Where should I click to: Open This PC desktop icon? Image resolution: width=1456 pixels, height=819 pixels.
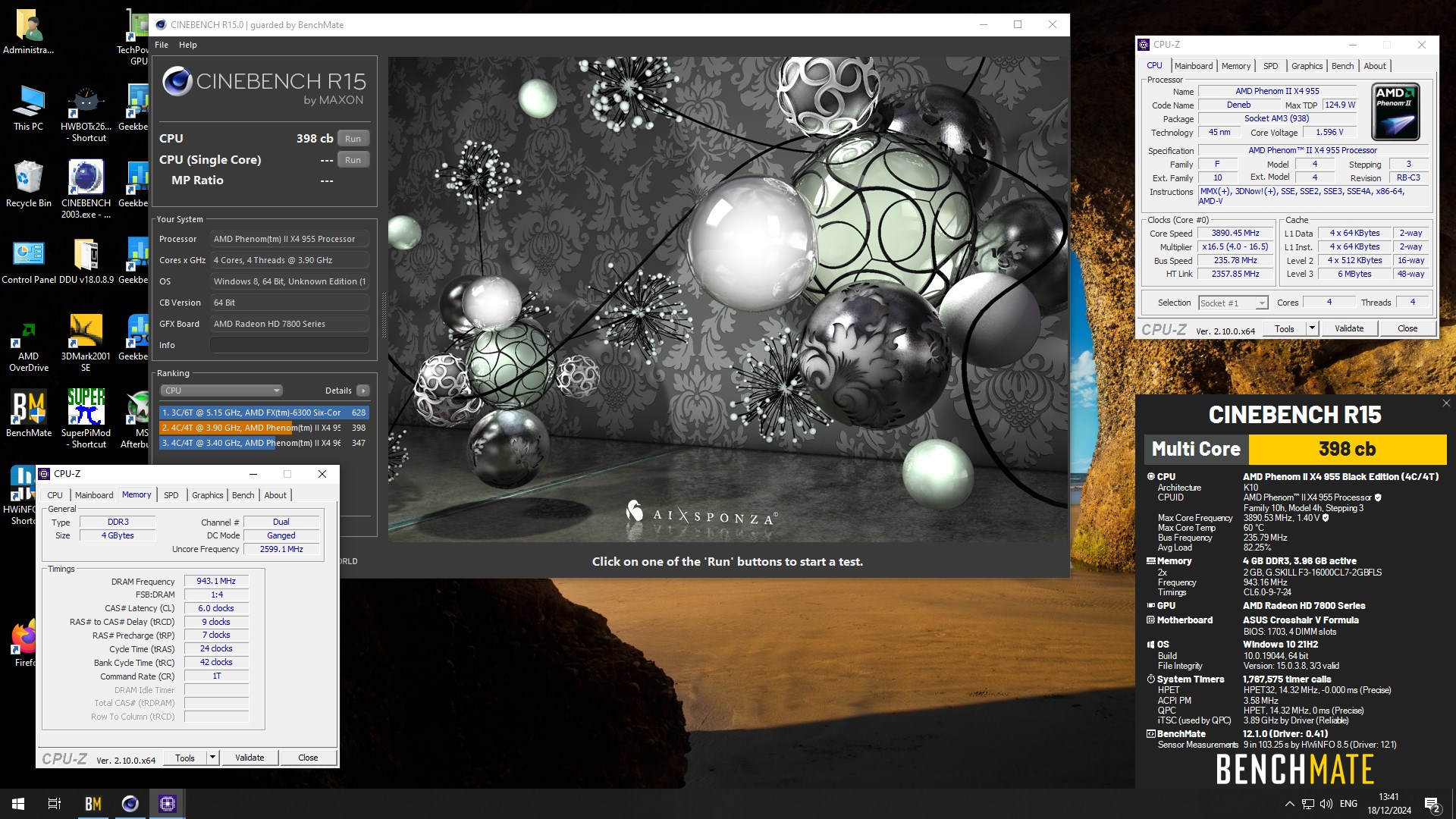point(29,108)
